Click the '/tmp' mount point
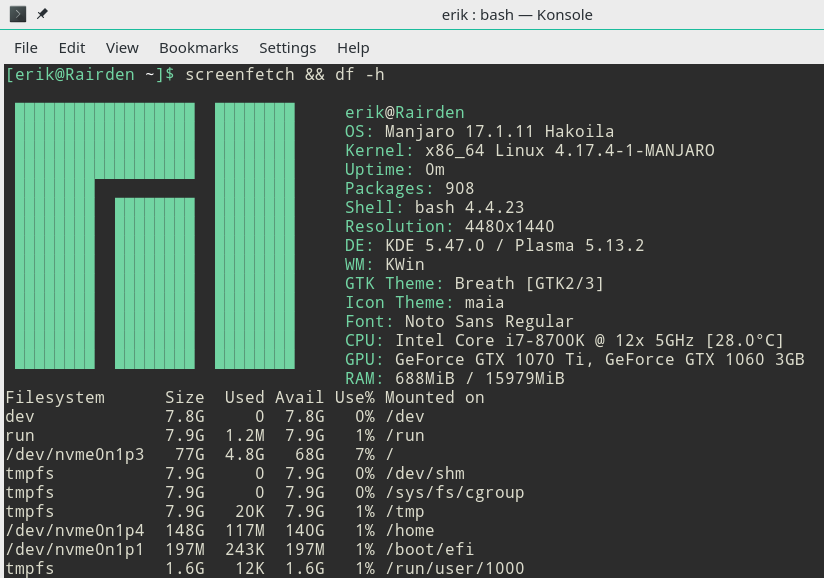Image resolution: width=824 pixels, height=578 pixels. click(x=405, y=511)
